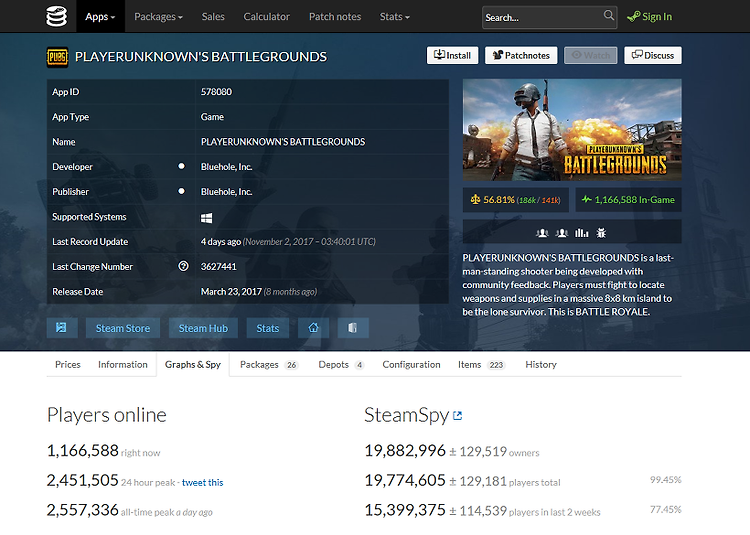Click the Install button
Image resolution: width=750 pixels, height=535 pixels.
pyautogui.click(x=452, y=55)
